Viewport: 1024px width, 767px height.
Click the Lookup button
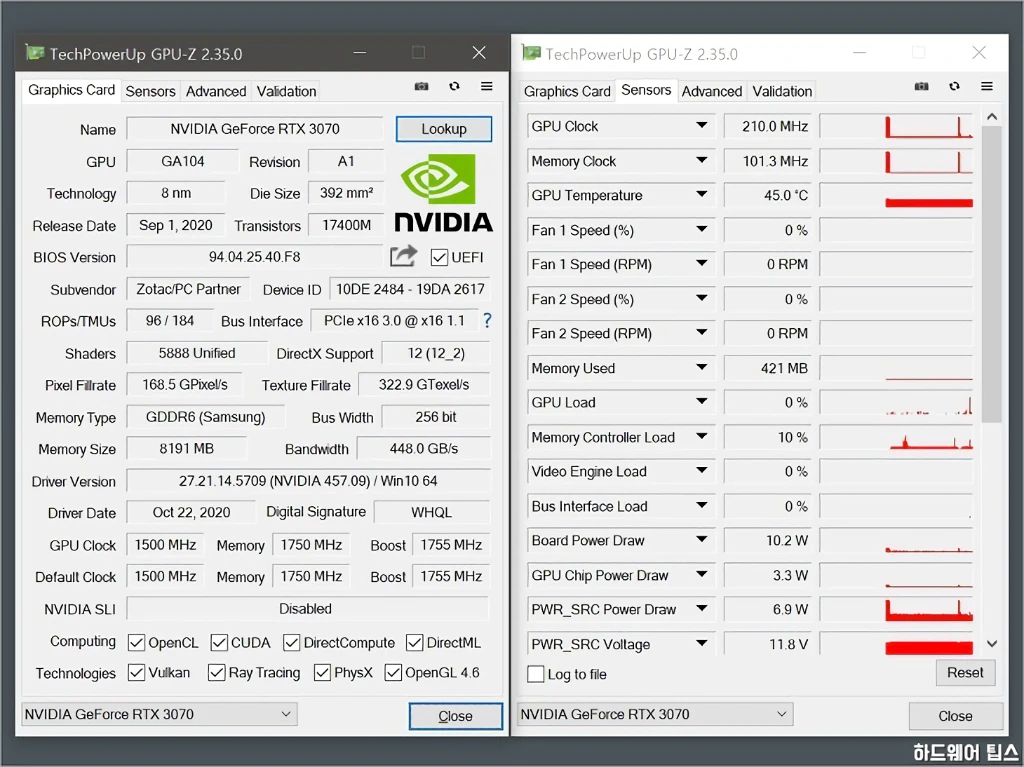[444, 129]
